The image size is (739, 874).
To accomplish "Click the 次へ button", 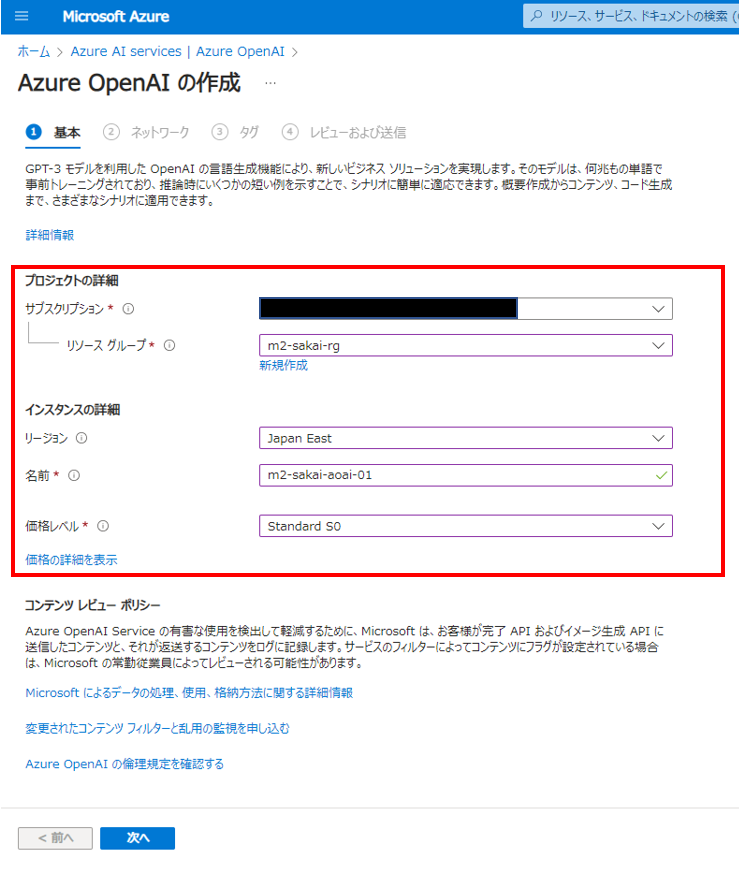I will pos(138,838).
